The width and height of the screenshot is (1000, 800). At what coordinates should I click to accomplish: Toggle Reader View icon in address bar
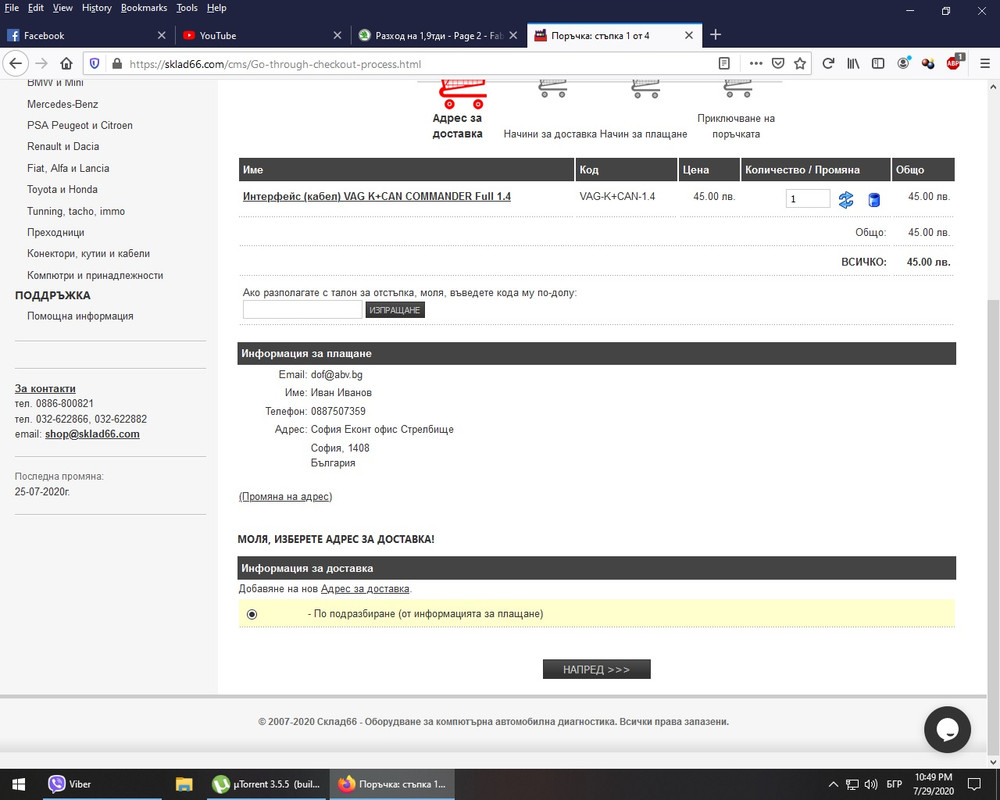[x=724, y=64]
